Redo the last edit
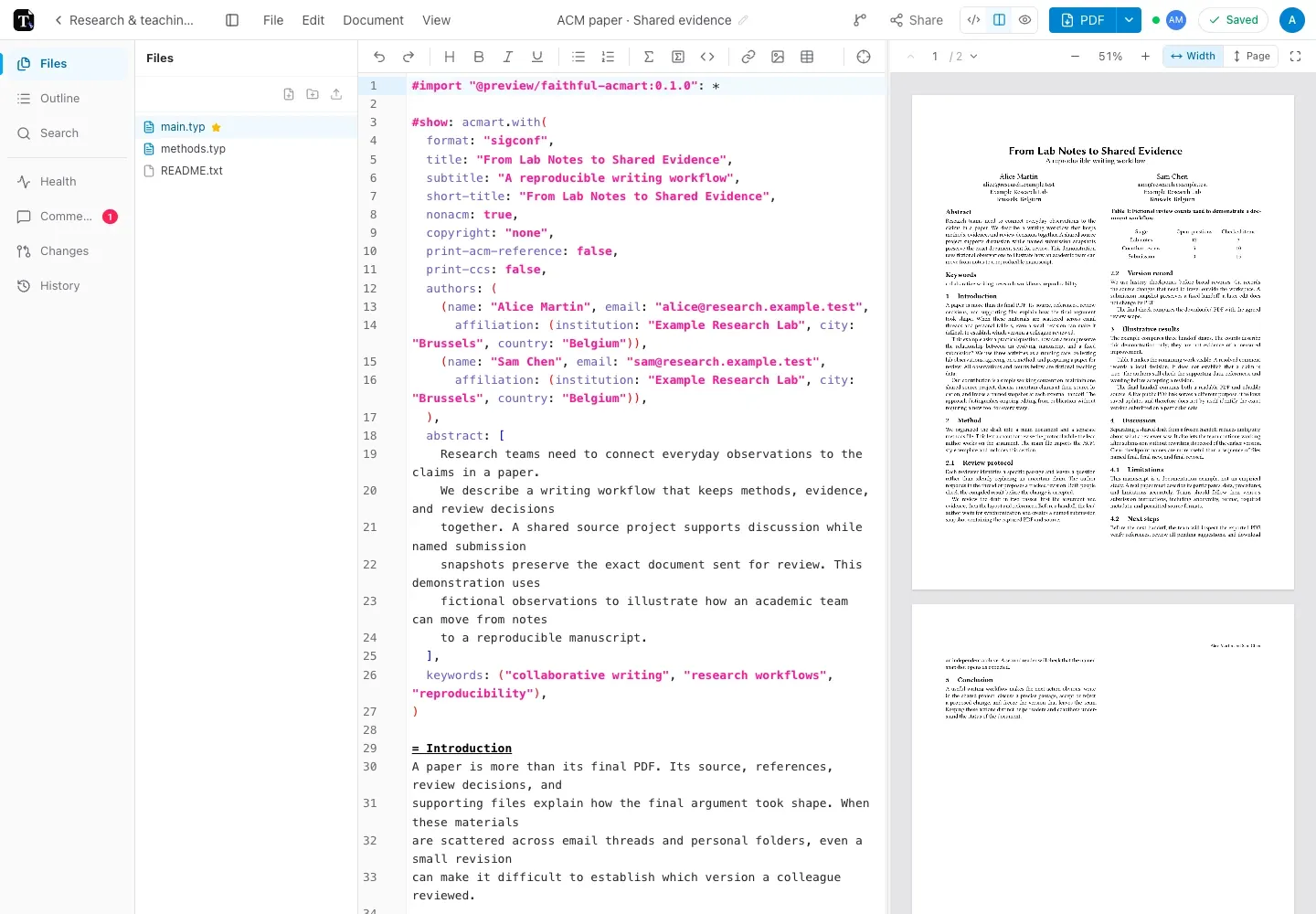Screen dimensions: 1316x914 pyautogui.click(x=409, y=57)
